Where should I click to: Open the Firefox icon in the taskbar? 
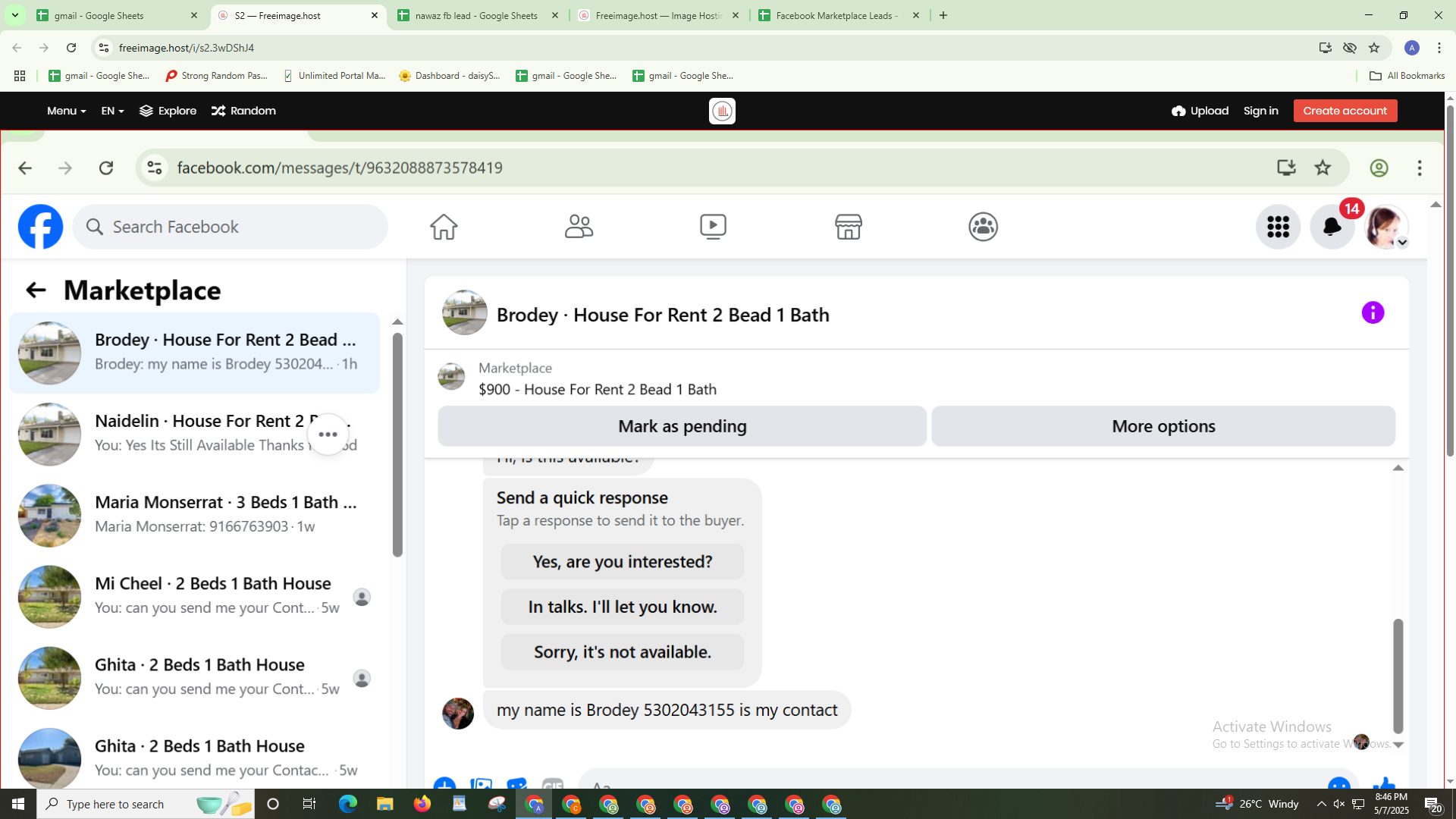tap(422, 804)
